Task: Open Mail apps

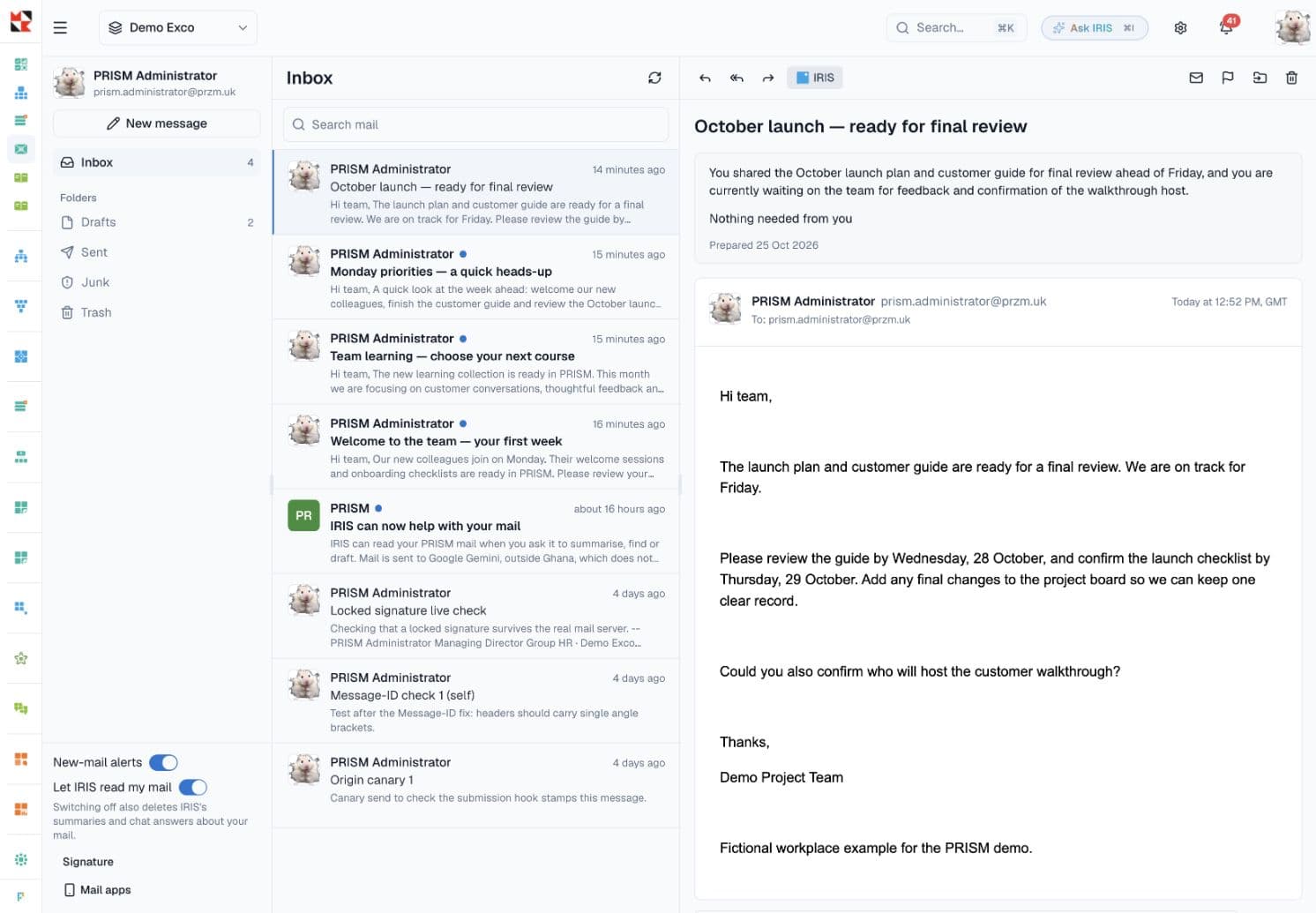Action: point(97,890)
